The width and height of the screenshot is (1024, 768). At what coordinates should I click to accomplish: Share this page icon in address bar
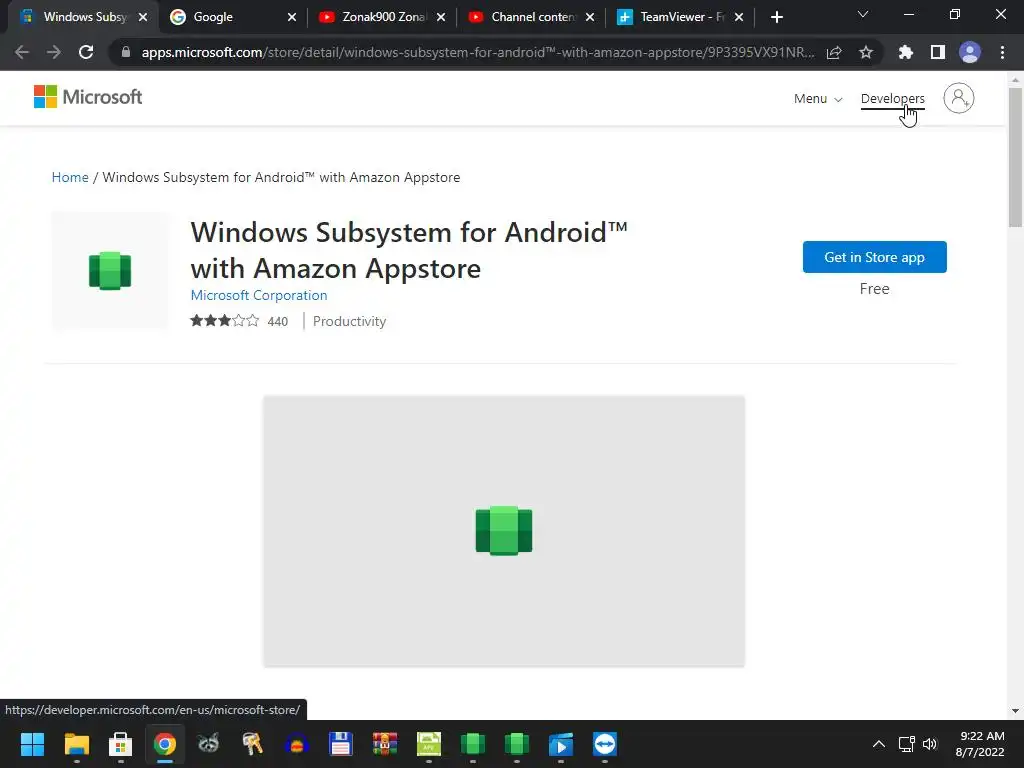[x=834, y=52]
